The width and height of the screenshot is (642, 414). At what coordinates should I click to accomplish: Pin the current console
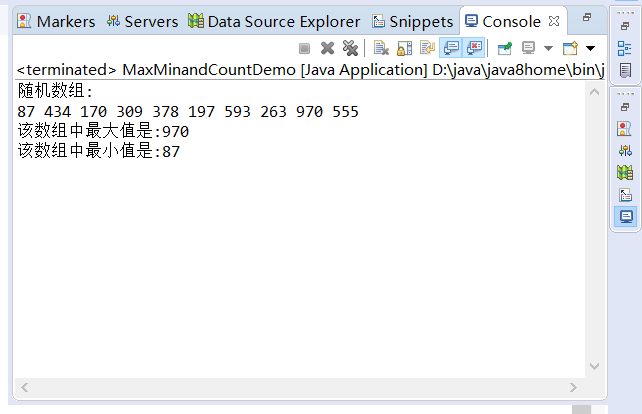(x=505, y=48)
